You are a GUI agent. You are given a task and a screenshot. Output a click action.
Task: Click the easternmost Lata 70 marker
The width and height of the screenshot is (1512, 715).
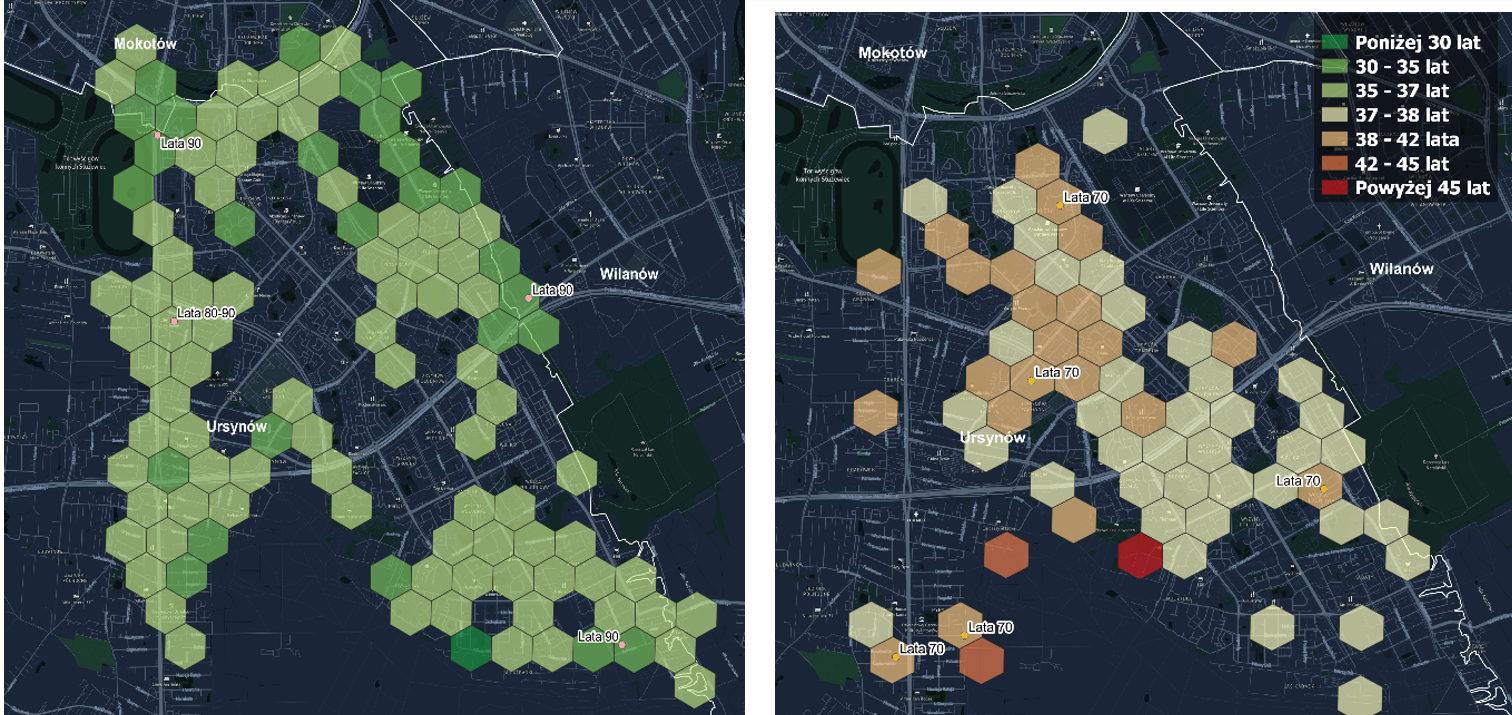pos(1323,490)
